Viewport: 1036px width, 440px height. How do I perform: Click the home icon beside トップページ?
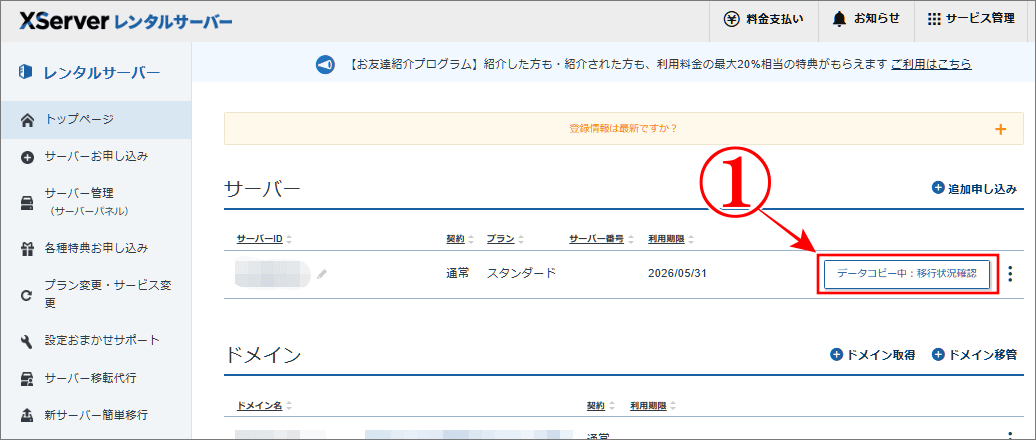(x=27, y=120)
